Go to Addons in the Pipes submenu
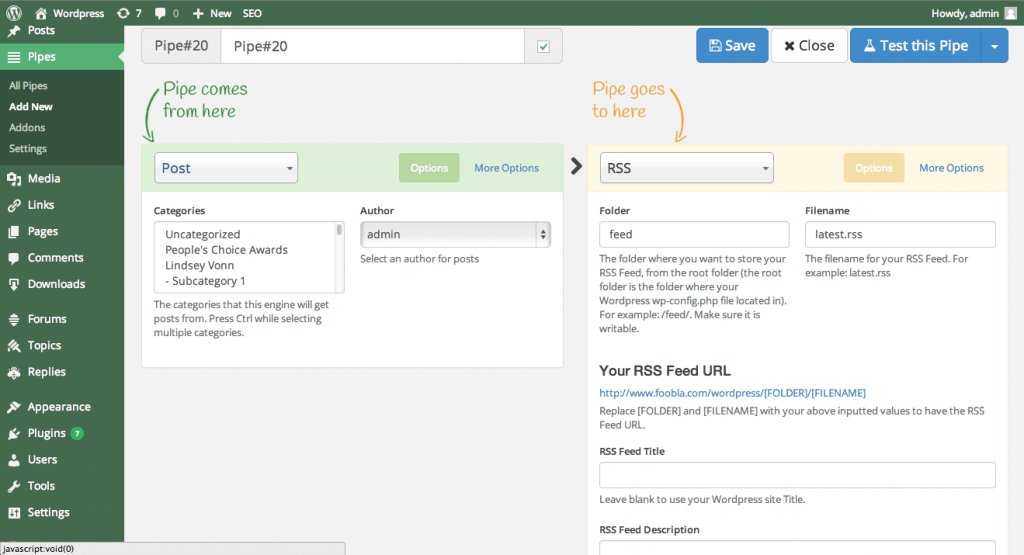The width and height of the screenshot is (1024, 555). pyautogui.click(x=27, y=128)
